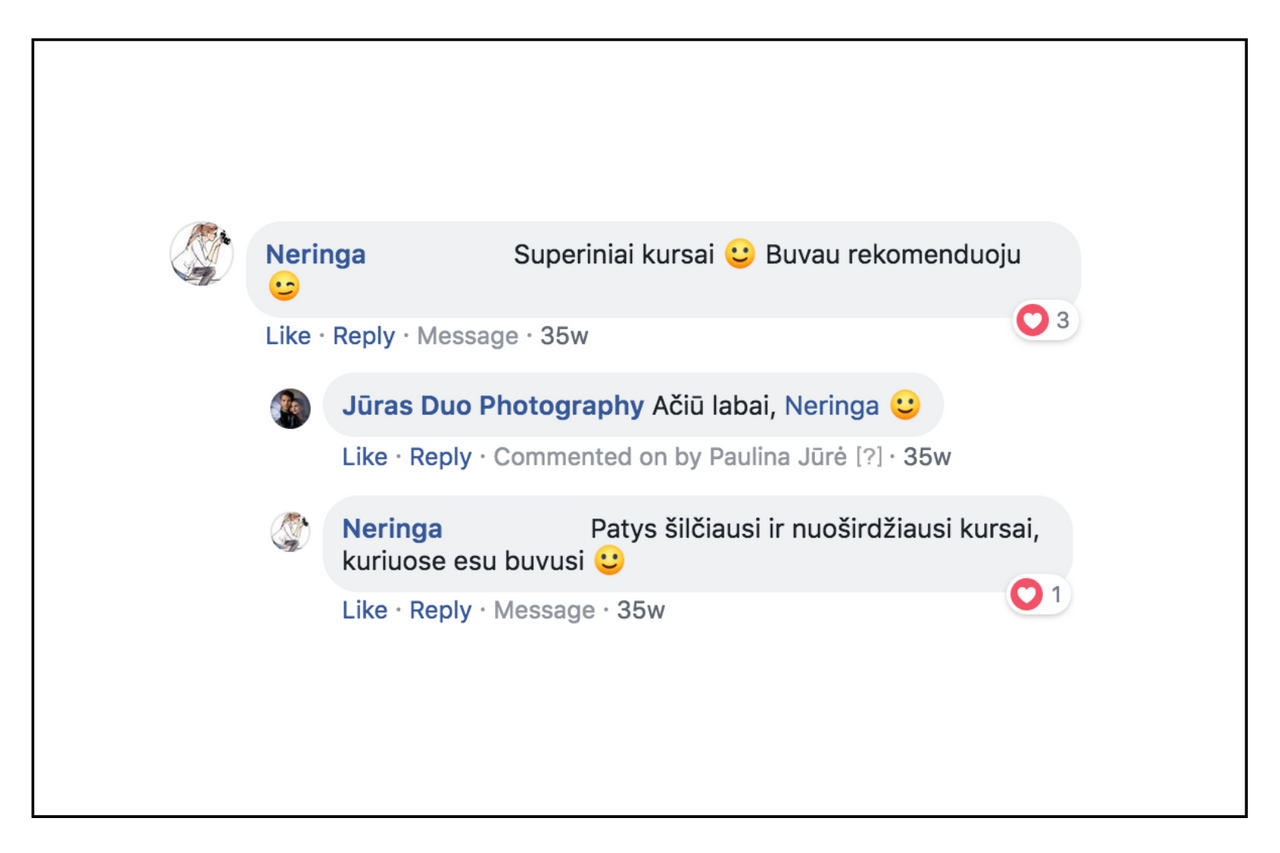The height and width of the screenshot is (853, 1280).
Task: Reply to Jūras Duo Photography comment
Action: (440, 457)
